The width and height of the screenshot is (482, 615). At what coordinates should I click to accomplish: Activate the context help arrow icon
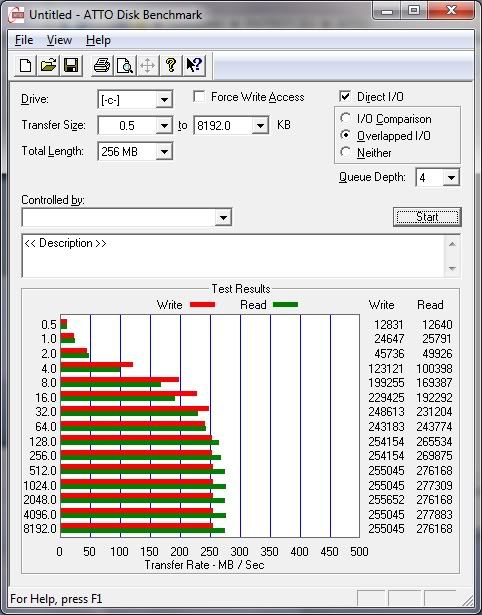(x=194, y=65)
